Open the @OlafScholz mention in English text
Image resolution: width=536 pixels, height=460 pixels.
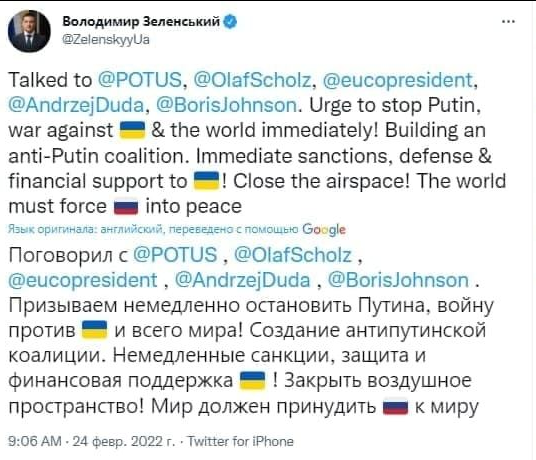(252, 80)
